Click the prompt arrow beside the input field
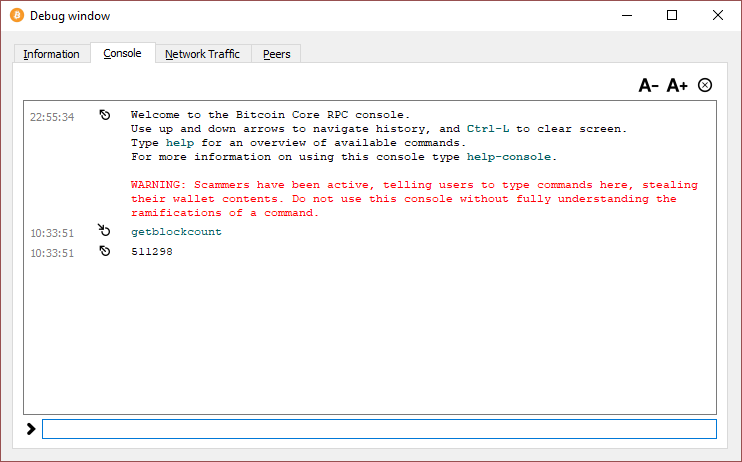This screenshot has width=742, height=462. click(x=31, y=429)
